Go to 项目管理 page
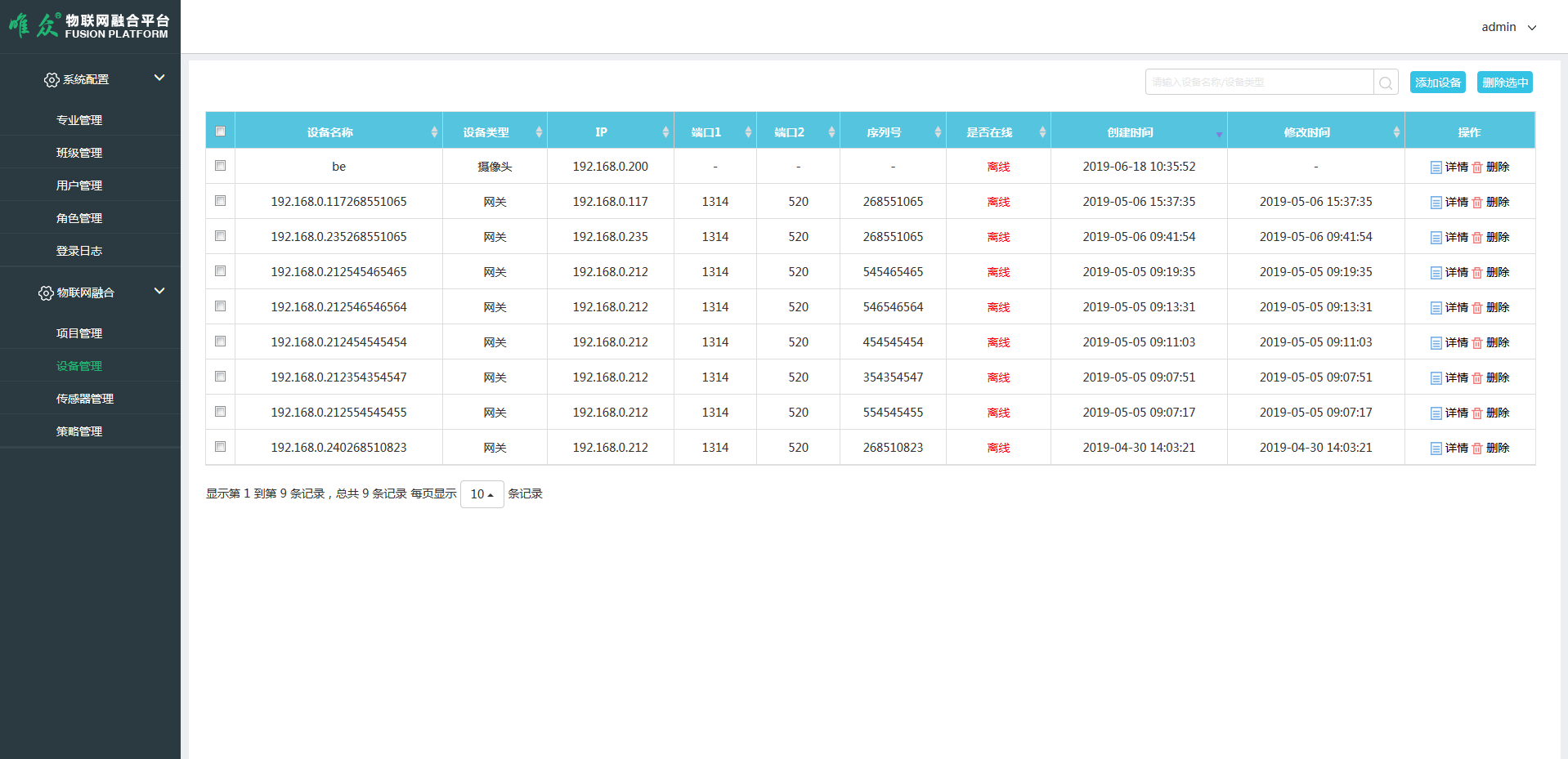The image size is (1568, 759). click(x=79, y=333)
